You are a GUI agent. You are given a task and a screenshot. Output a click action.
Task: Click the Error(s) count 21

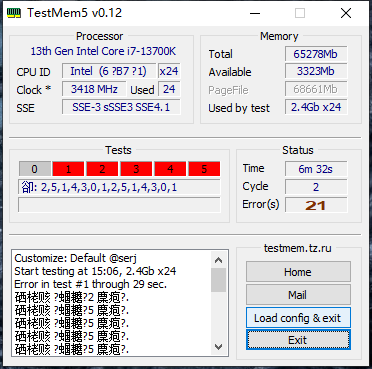pyautogui.click(x=316, y=205)
